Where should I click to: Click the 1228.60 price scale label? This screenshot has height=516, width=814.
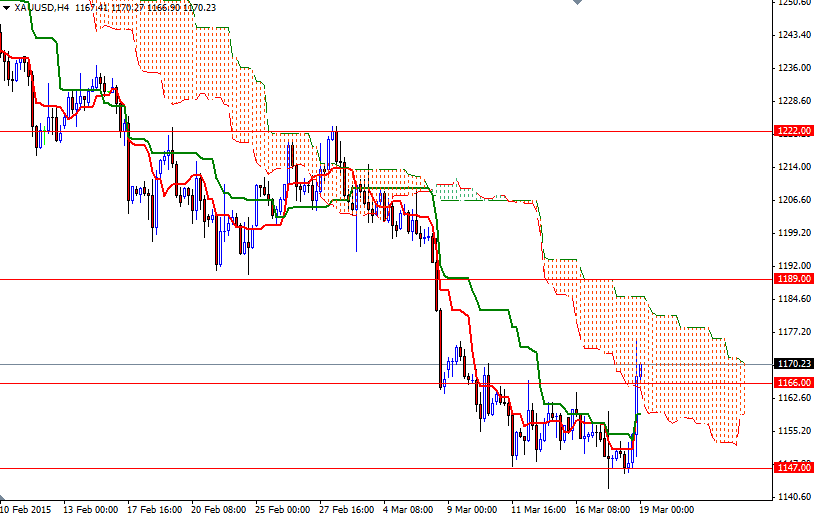tap(794, 101)
